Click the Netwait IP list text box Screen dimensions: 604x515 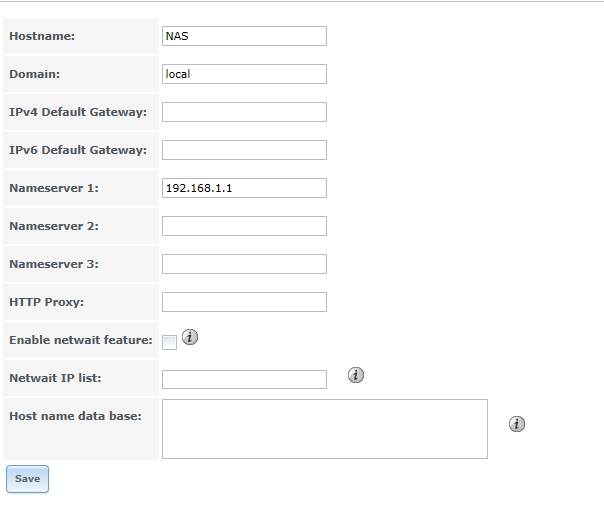point(244,379)
